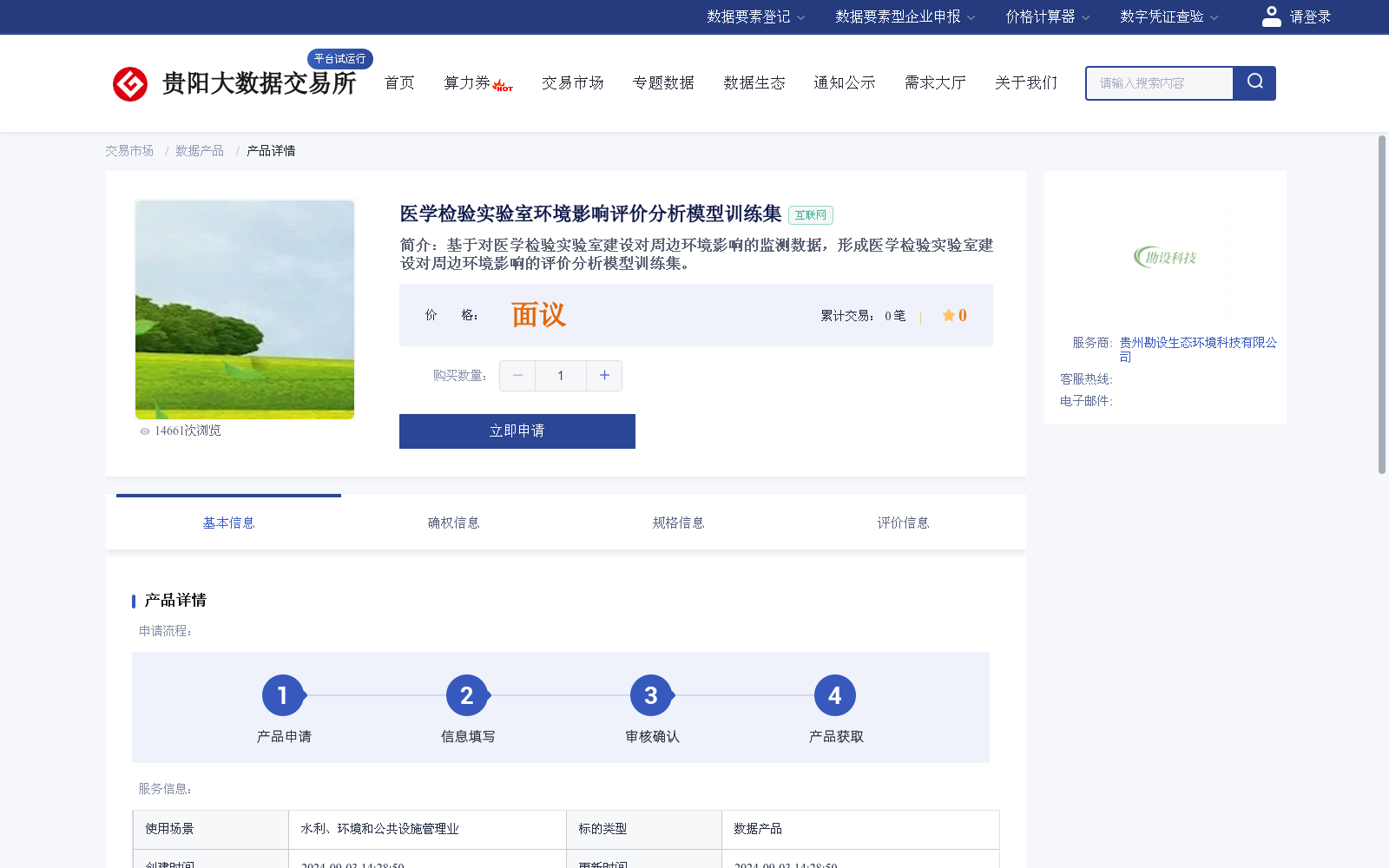Click the purchase quantity input field
Screen dimensions: 1389x868
click(561, 376)
